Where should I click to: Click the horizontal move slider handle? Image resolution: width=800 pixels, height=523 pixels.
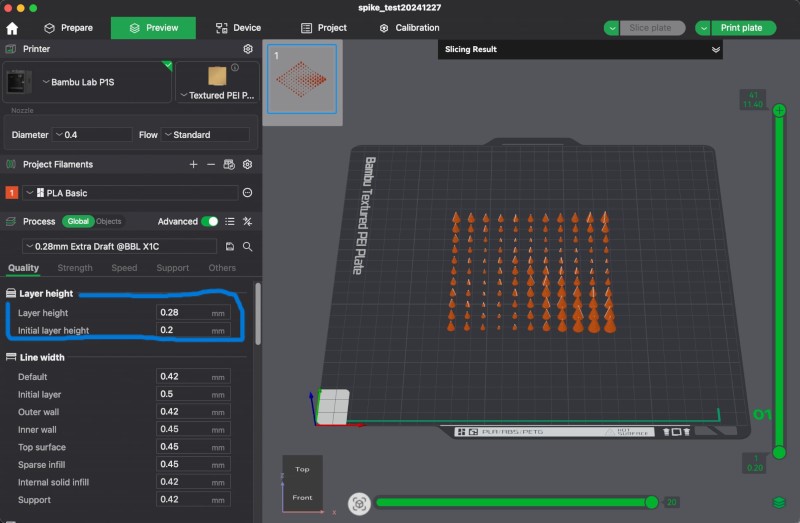(652, 502)
